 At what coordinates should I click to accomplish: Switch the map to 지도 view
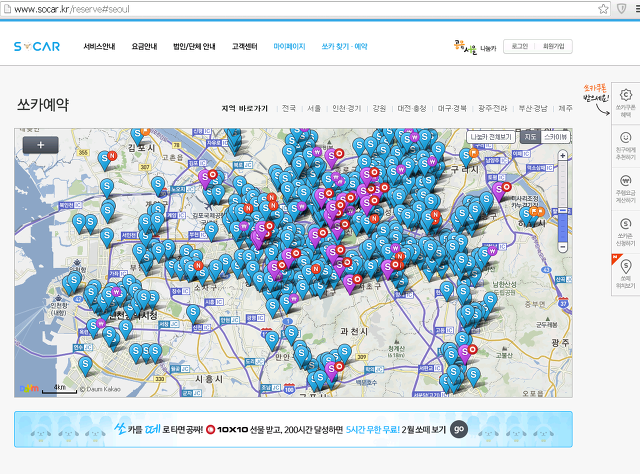point(530,137)
